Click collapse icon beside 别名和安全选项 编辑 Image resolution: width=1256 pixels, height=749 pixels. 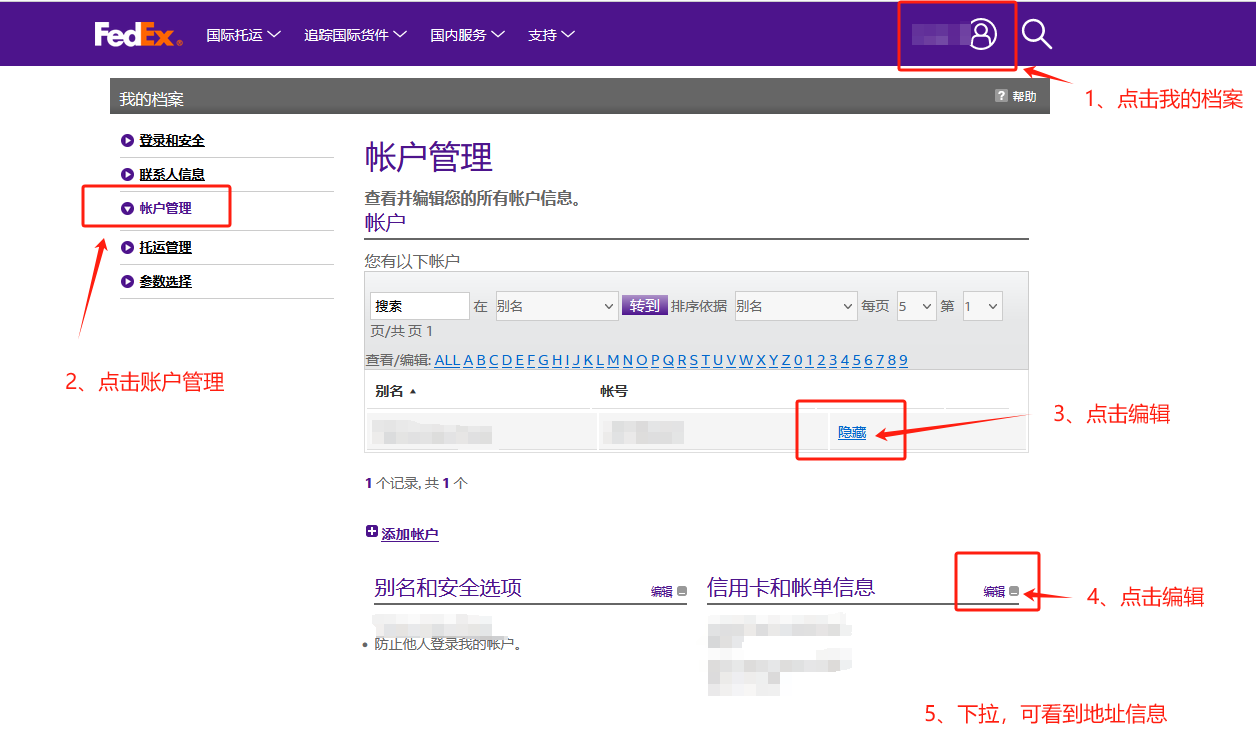tap(682, 591)
